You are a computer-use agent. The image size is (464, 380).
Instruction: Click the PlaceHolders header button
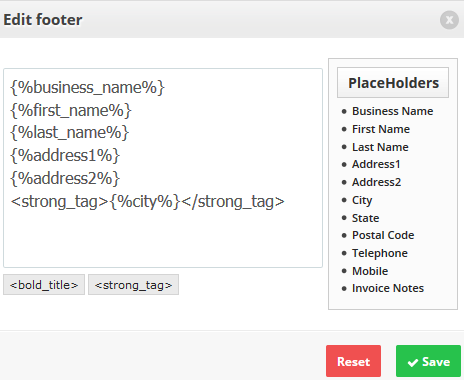coord(393,83)
